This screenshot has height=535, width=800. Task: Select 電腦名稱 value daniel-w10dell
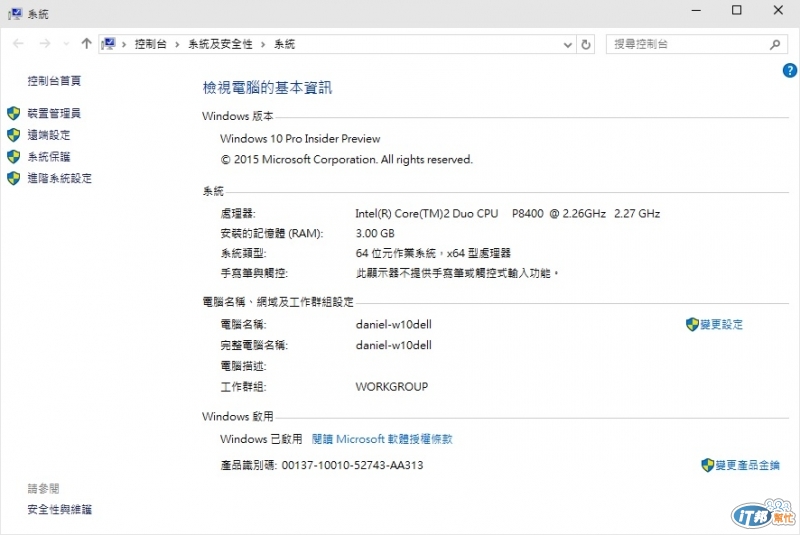393,324
